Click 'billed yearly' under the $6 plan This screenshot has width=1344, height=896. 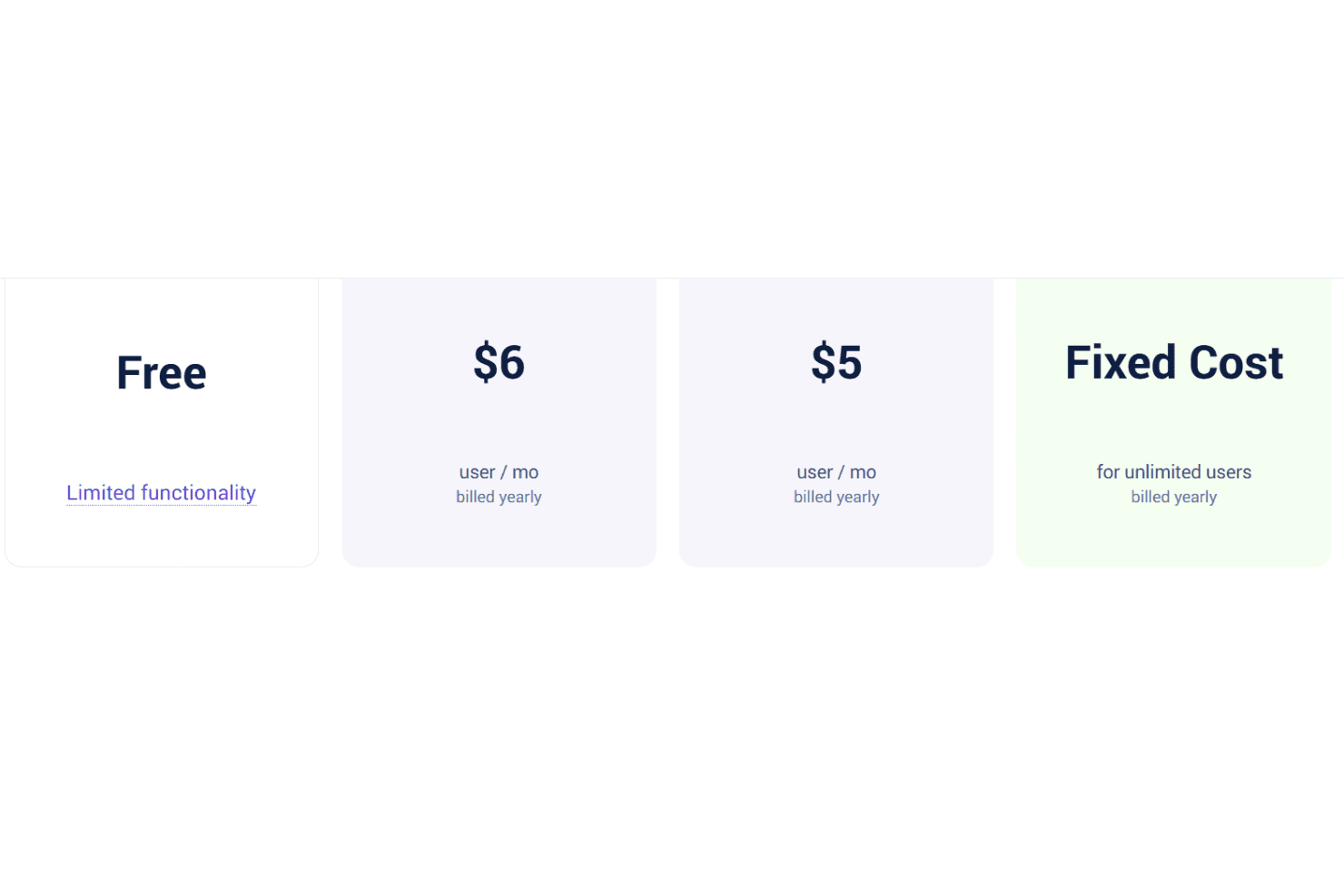pyautogui.click(x=499, y=497)
